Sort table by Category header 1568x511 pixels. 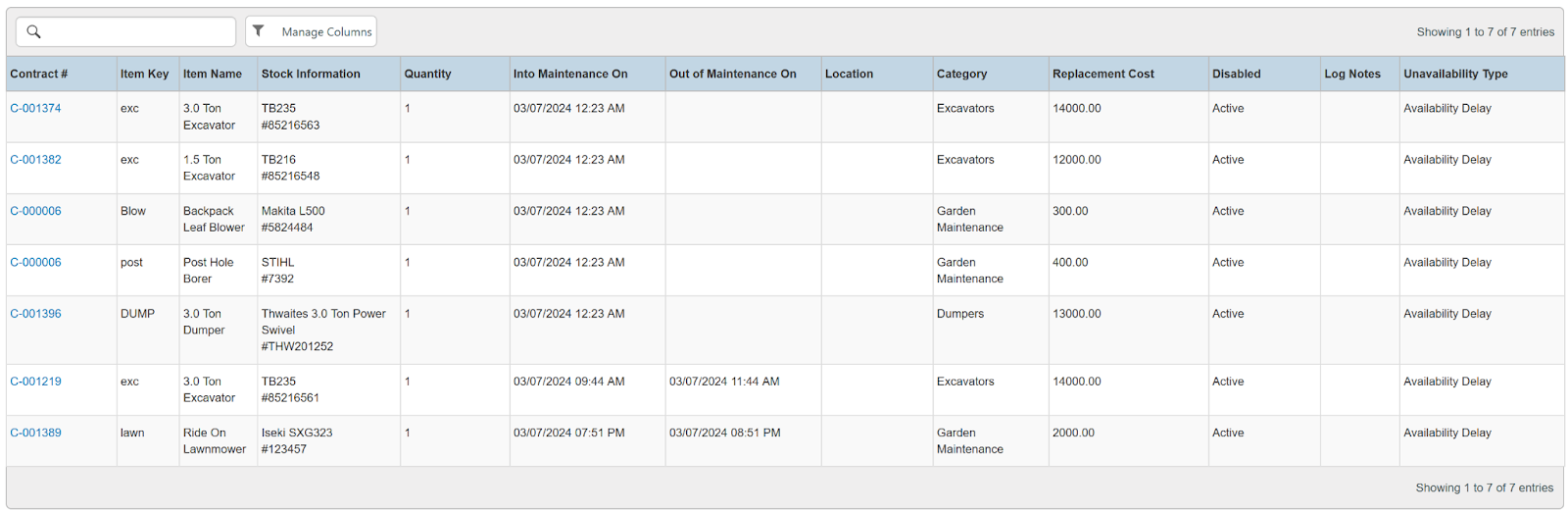[962, 74]
